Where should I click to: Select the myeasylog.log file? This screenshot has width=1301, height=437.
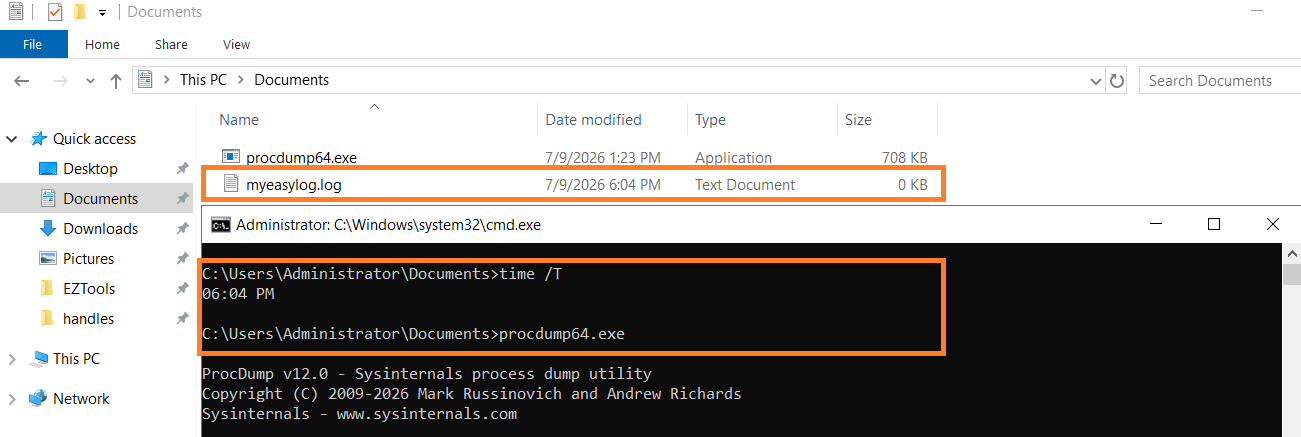point(294,184)
